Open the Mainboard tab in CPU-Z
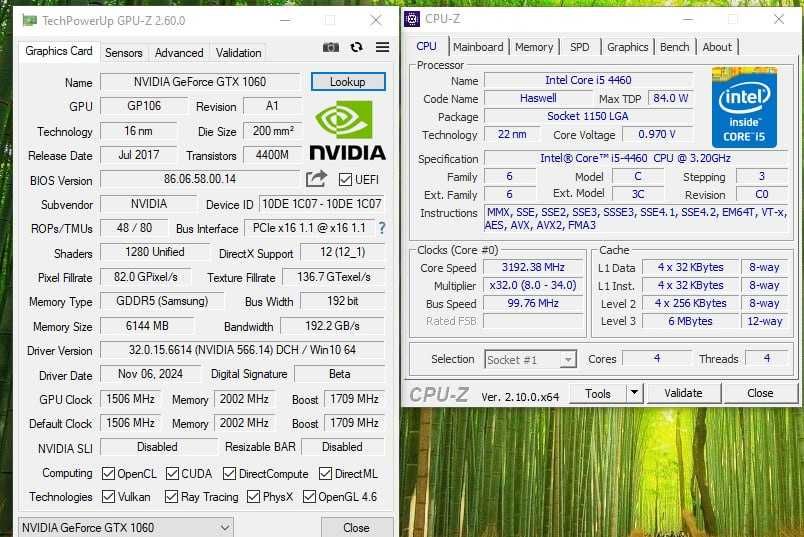804x537 pixels. [478, 47]
